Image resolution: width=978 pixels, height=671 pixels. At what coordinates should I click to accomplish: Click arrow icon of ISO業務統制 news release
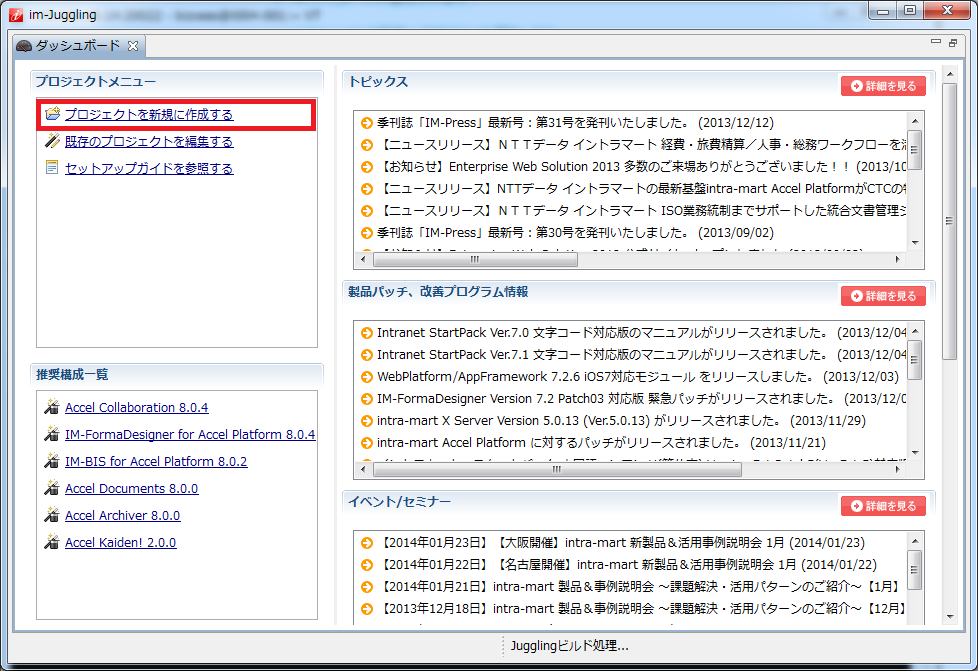point(367,211)
